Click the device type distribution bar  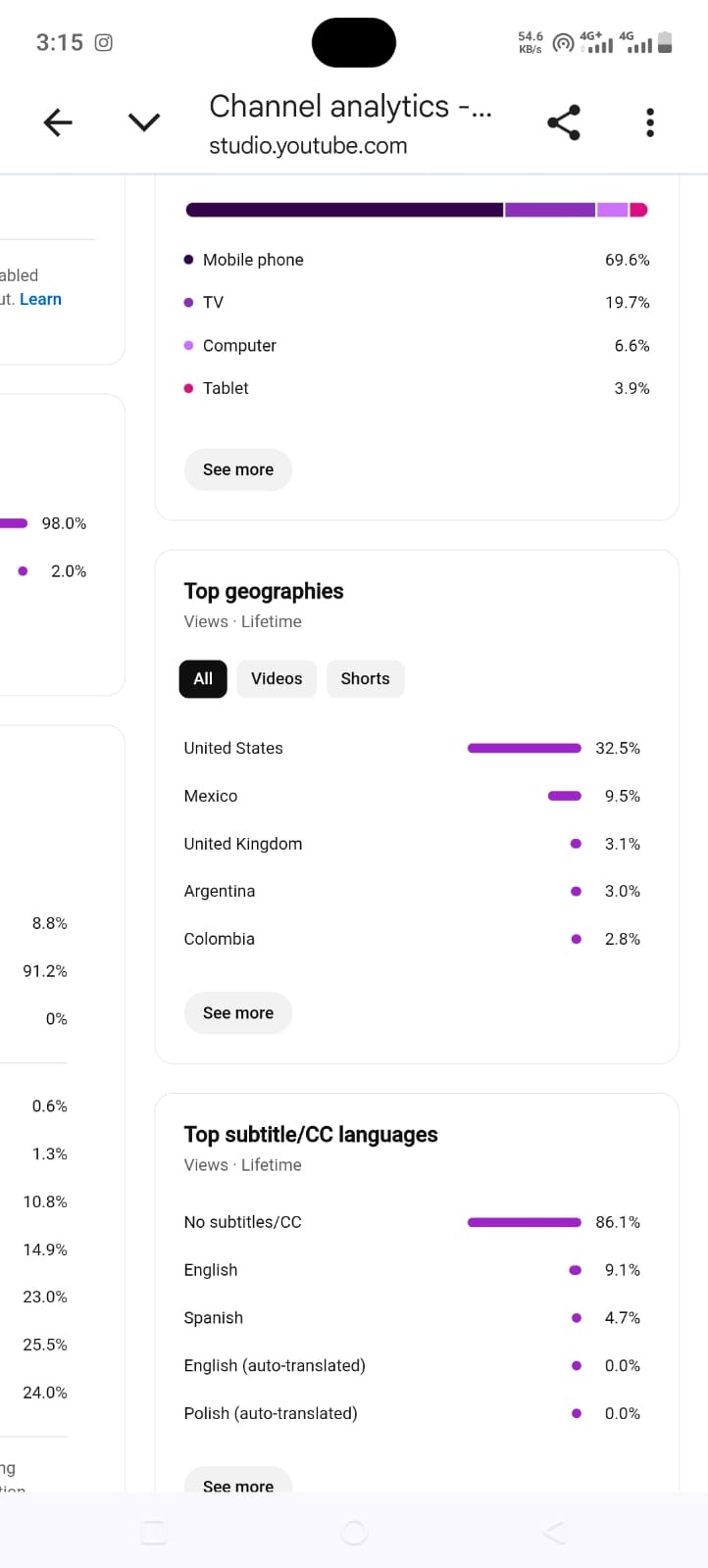pyautogui.click(x=417, y=210)
